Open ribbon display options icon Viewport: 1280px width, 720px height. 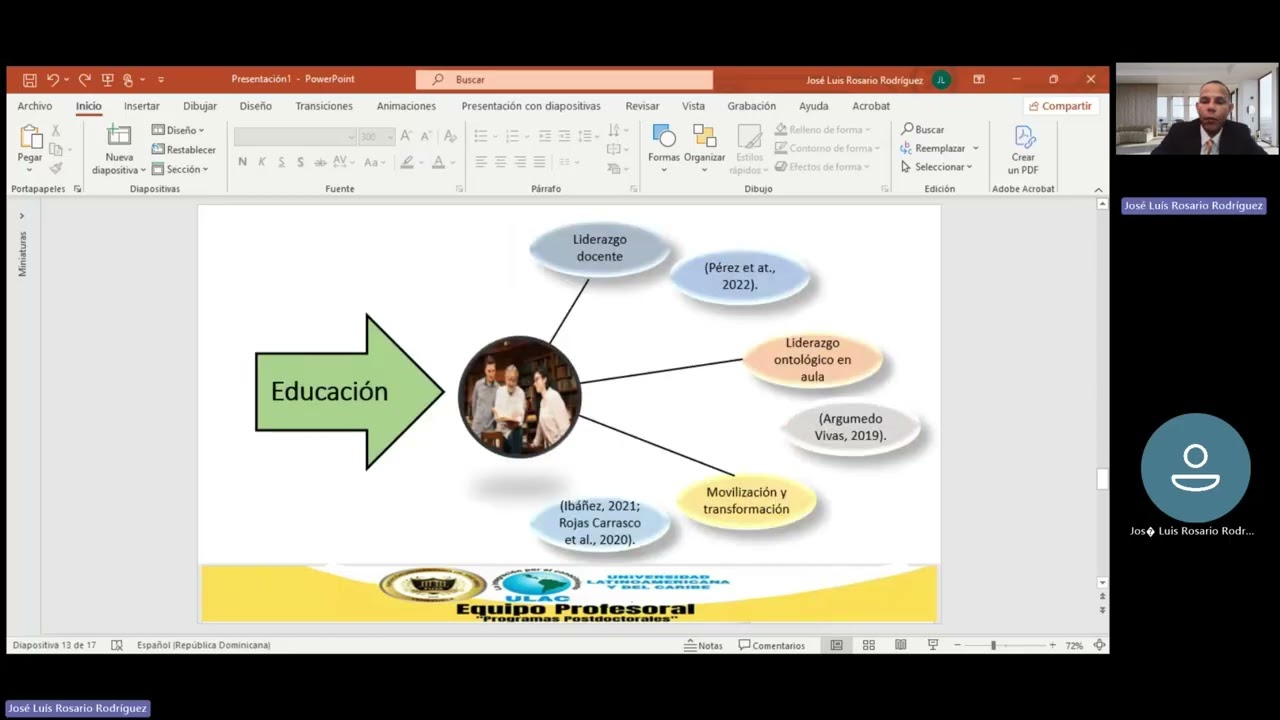979,80
